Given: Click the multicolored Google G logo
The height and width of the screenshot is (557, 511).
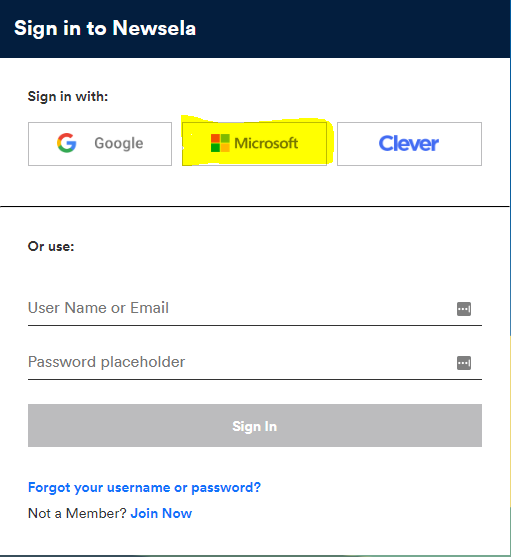Looking at the screenshot, I should pos(67,143).
